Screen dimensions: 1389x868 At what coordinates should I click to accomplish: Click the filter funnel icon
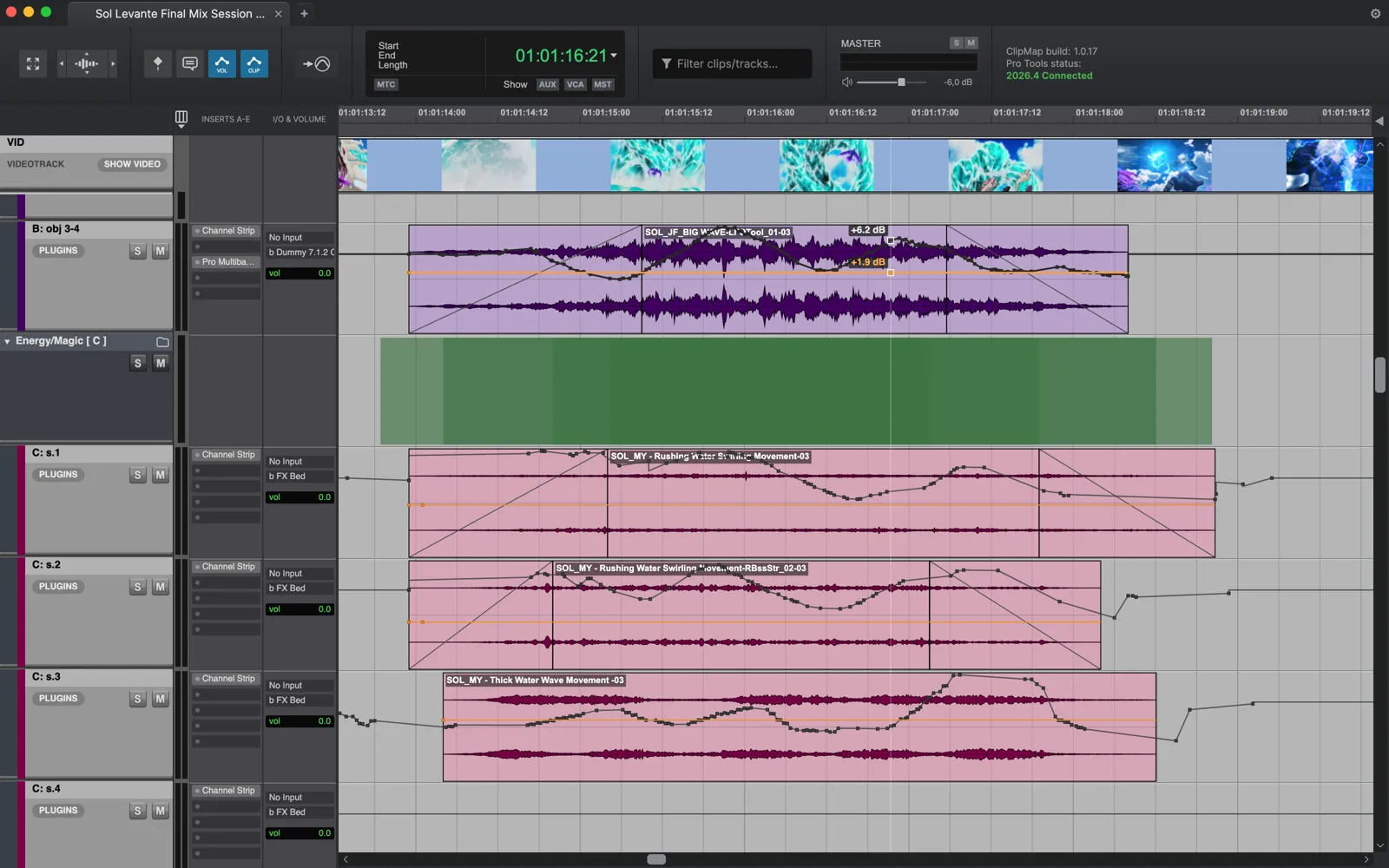tap(667, 63)
